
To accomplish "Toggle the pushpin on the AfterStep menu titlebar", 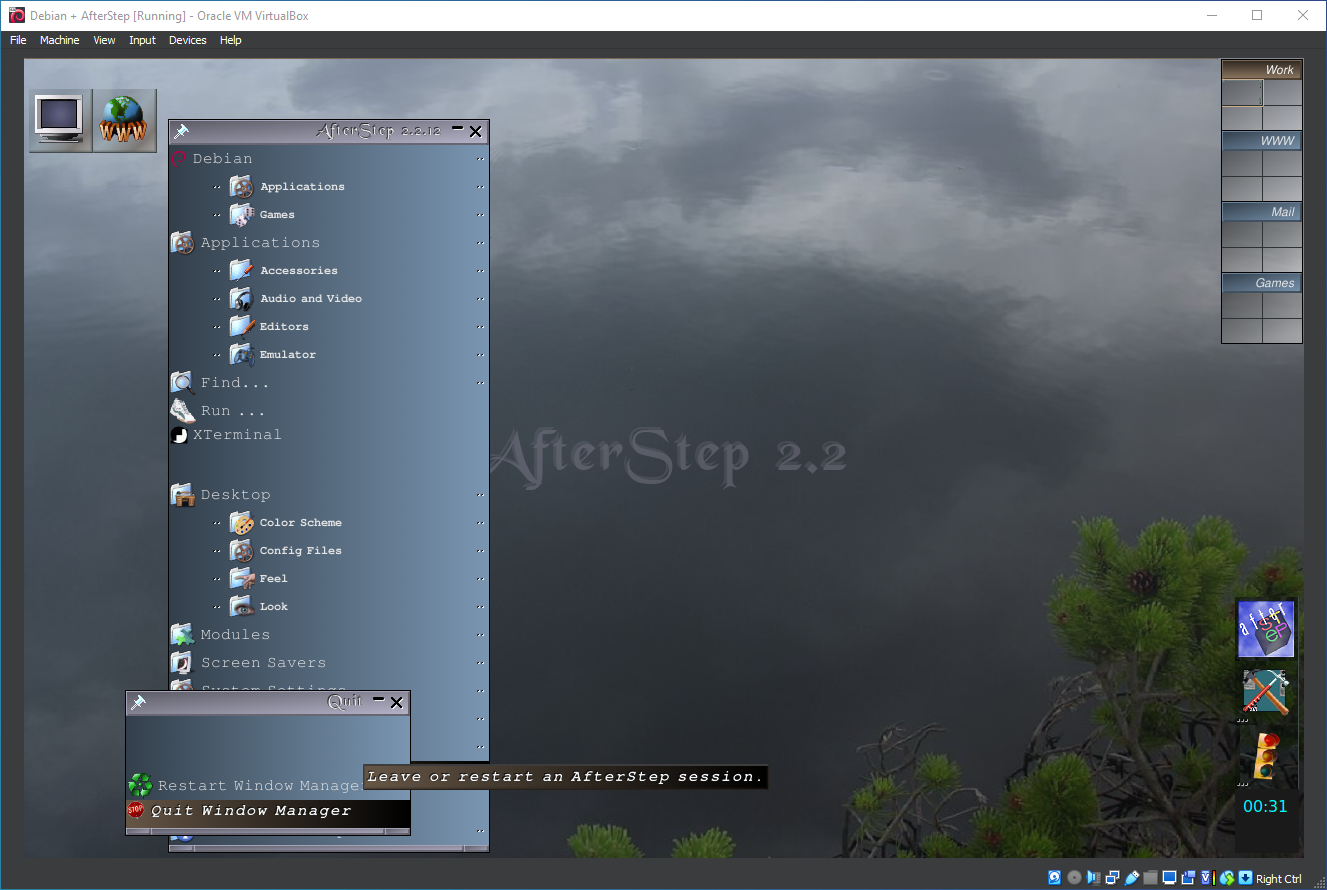I will (x=181, y=130).
